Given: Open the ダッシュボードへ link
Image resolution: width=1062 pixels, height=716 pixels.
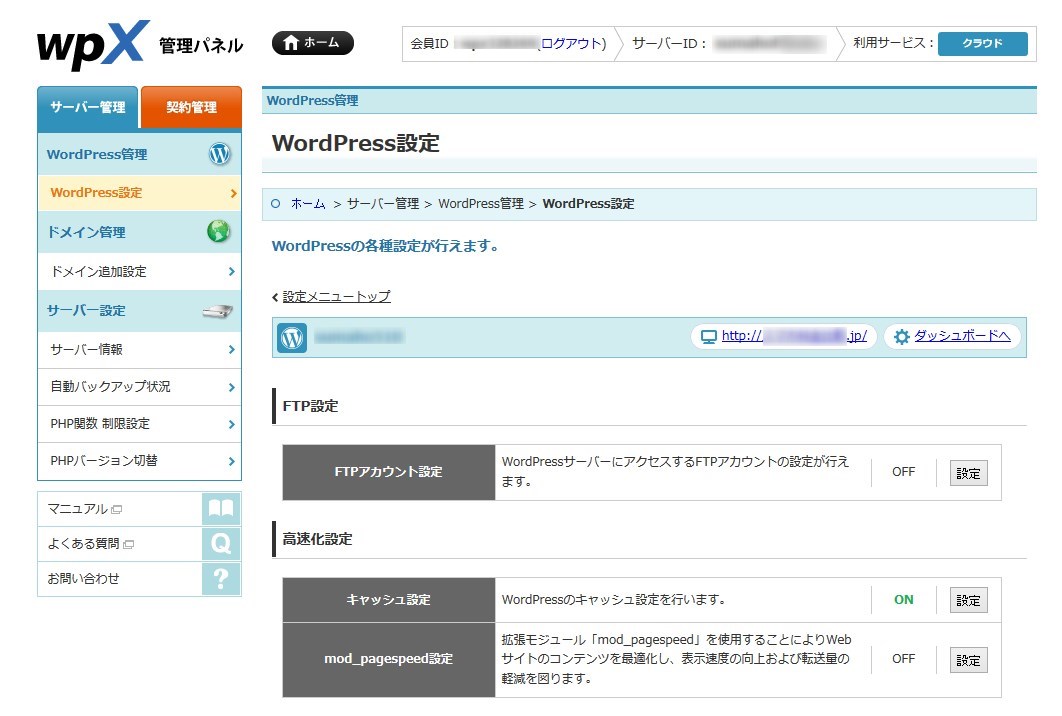Looking at the screenshot, I should coord(962,336).
